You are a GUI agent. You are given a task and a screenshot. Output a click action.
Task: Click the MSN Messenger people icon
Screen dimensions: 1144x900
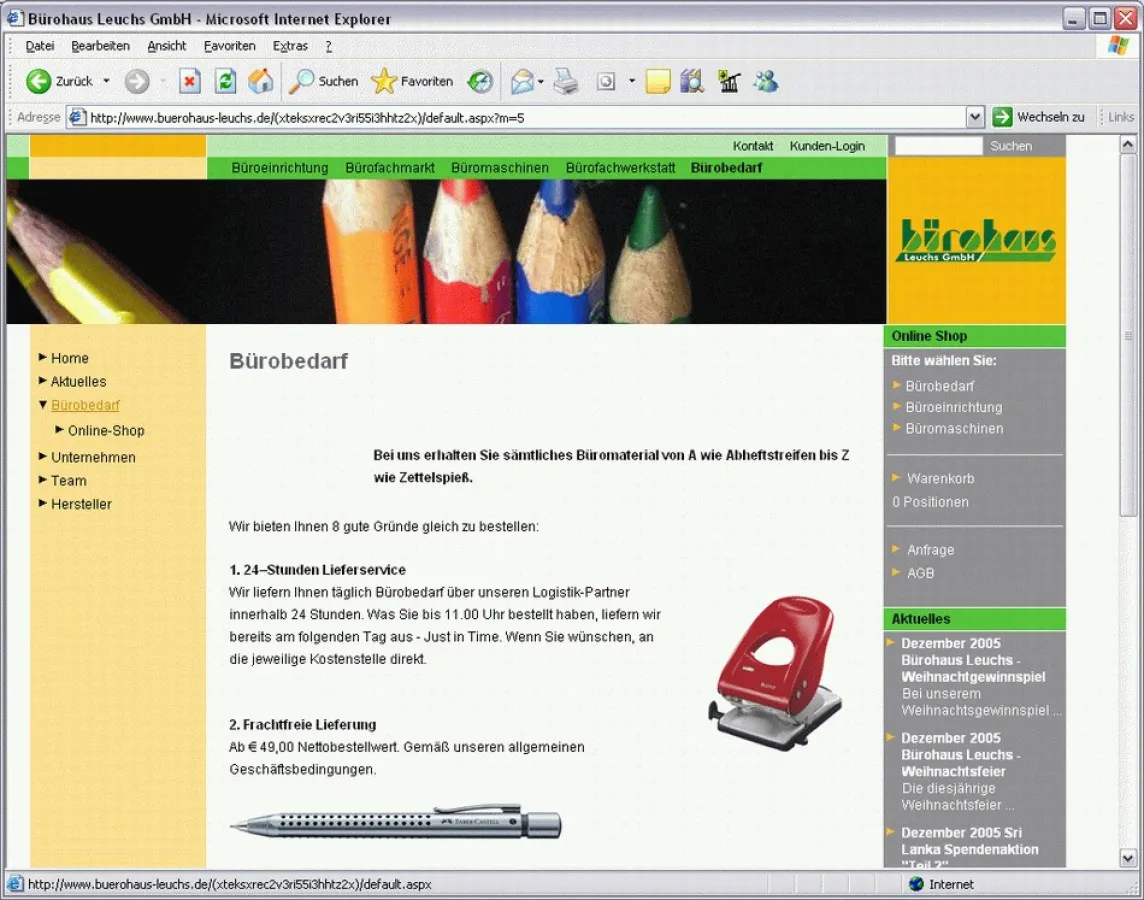pos(763,81)
